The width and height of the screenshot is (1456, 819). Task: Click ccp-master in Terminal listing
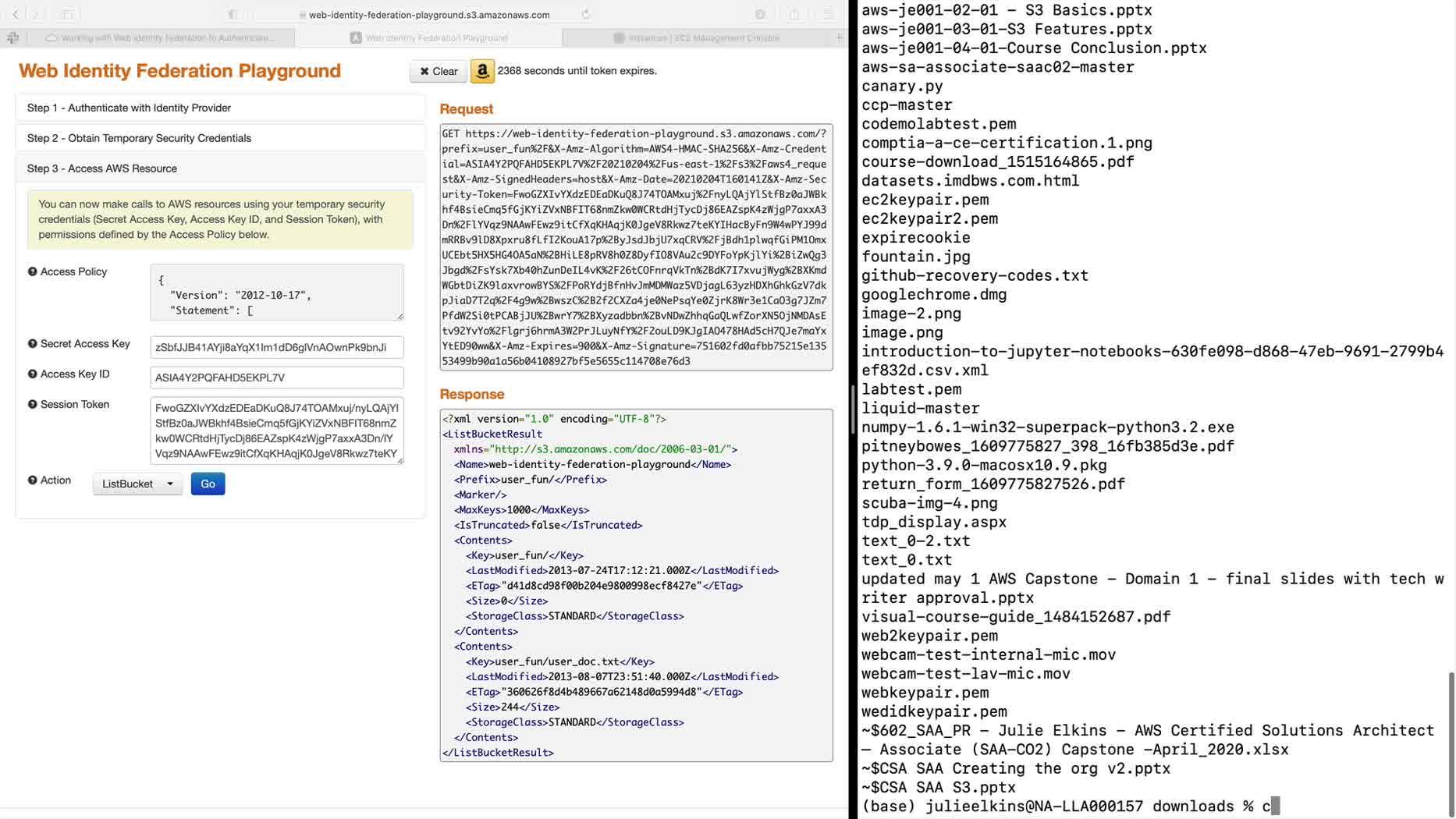tap(907, 105)
